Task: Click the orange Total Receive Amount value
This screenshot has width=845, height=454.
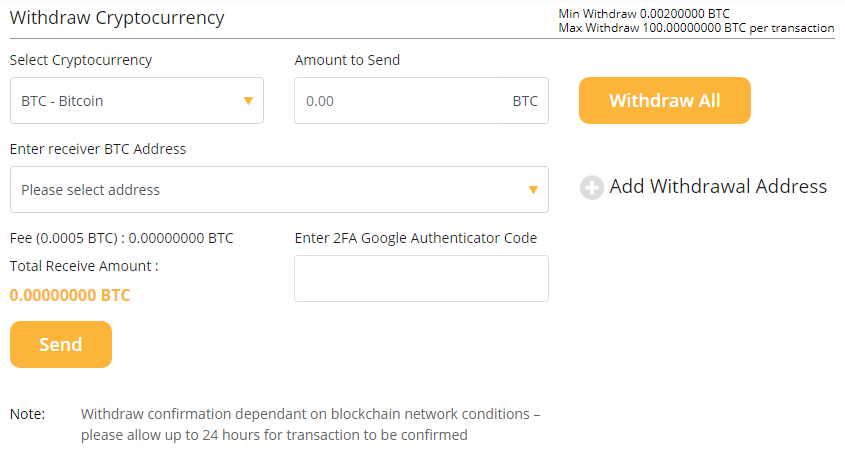Action: coord(70,295)
